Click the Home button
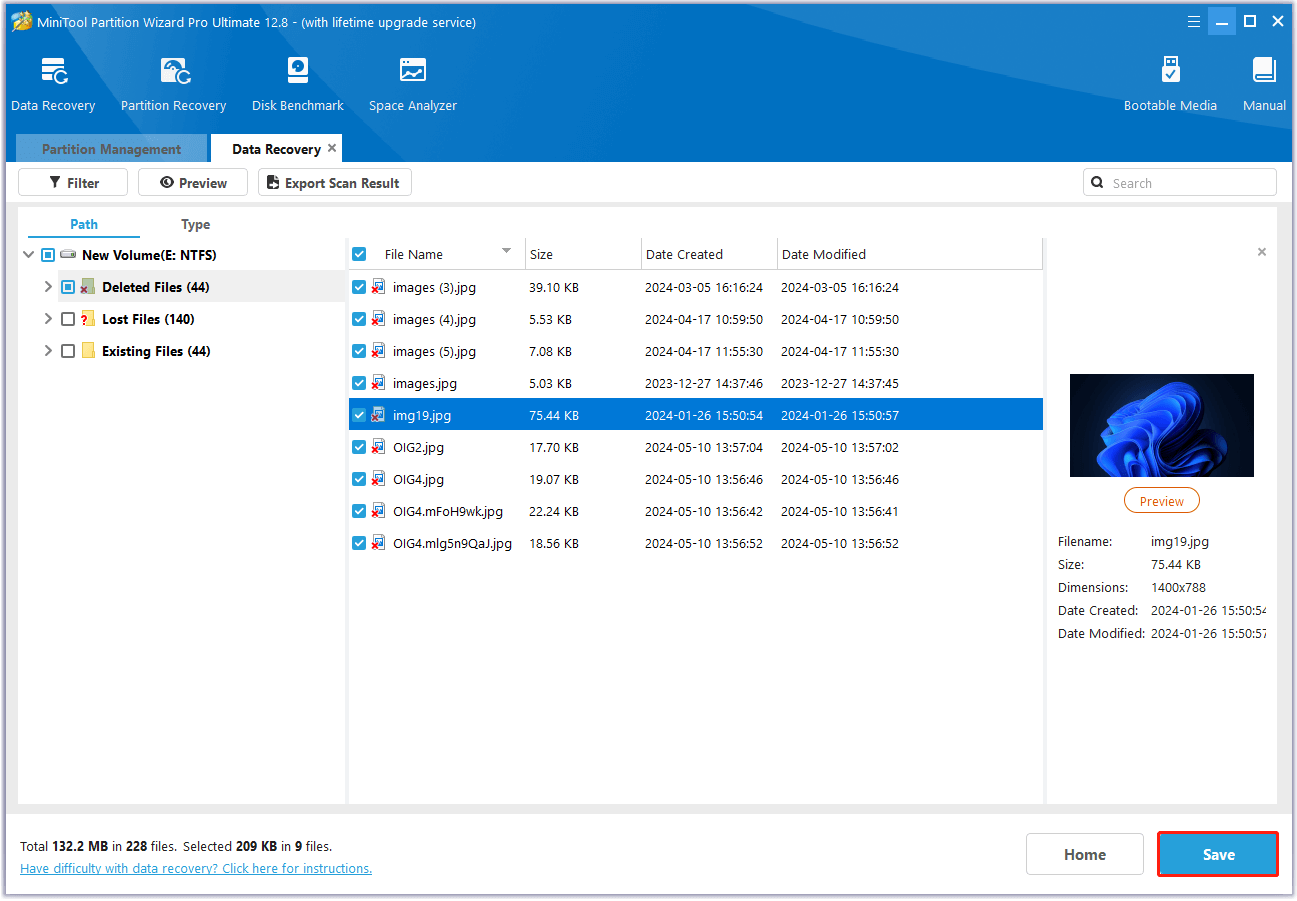Image resolution: width=1297 pixels, height=901 pixels. point(1084,855)
